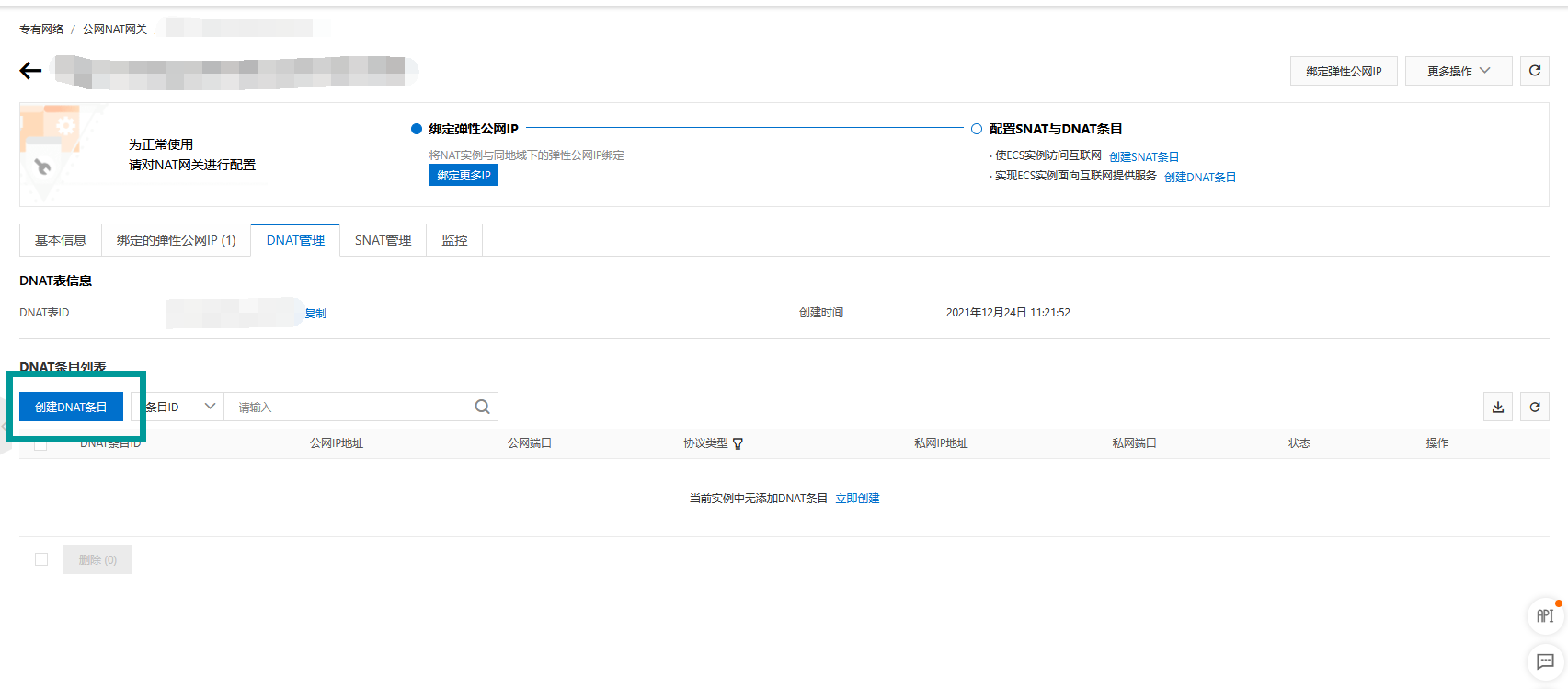Click the 创建SNAT条目 link
Image resolution: width=1568 pixels, height=689 pixels.
pyautogui.click(x=1143, y=156)
